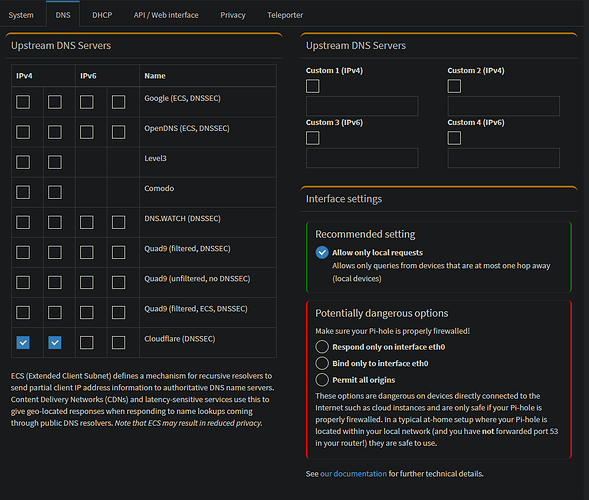Viewport: 589px width, 500px height.
Task: Select Permit all origins option
Action: pos(322,380)
